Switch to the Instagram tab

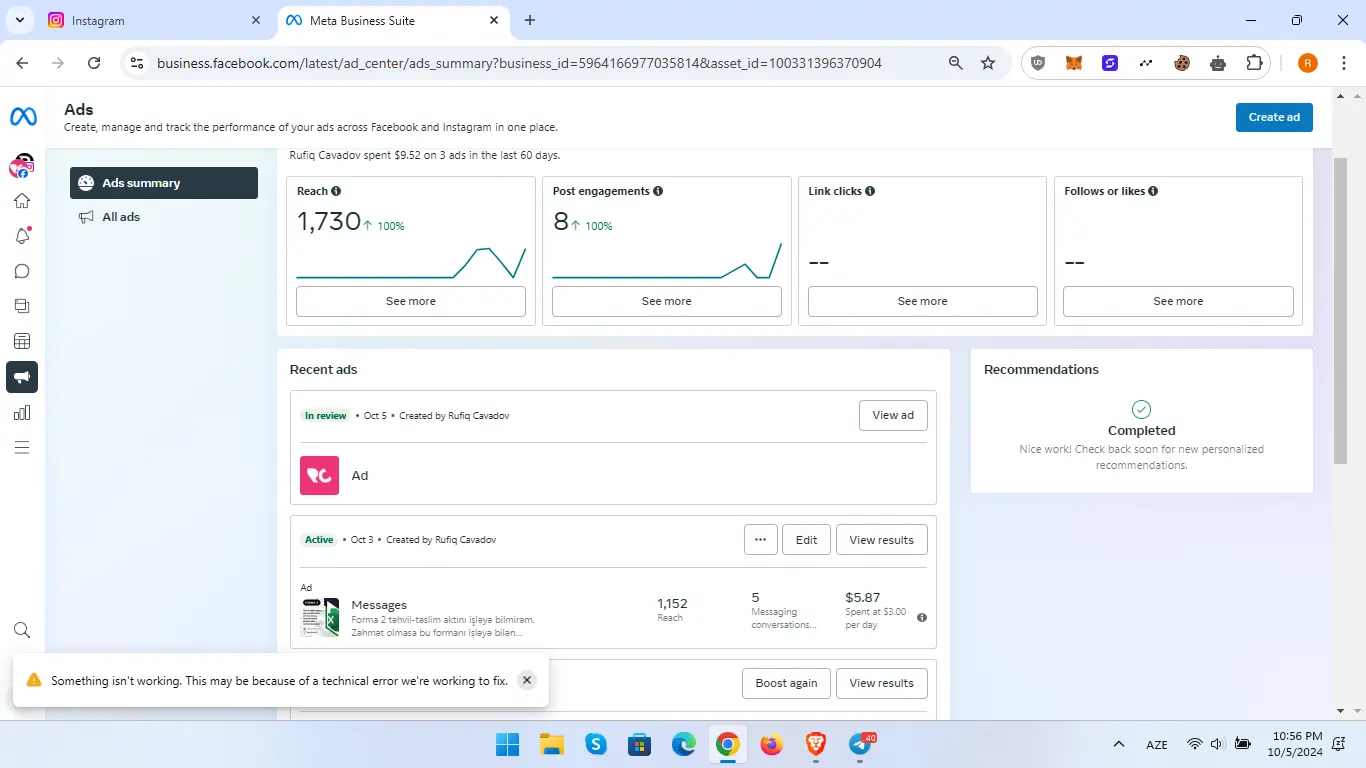(x=155, y=20)
